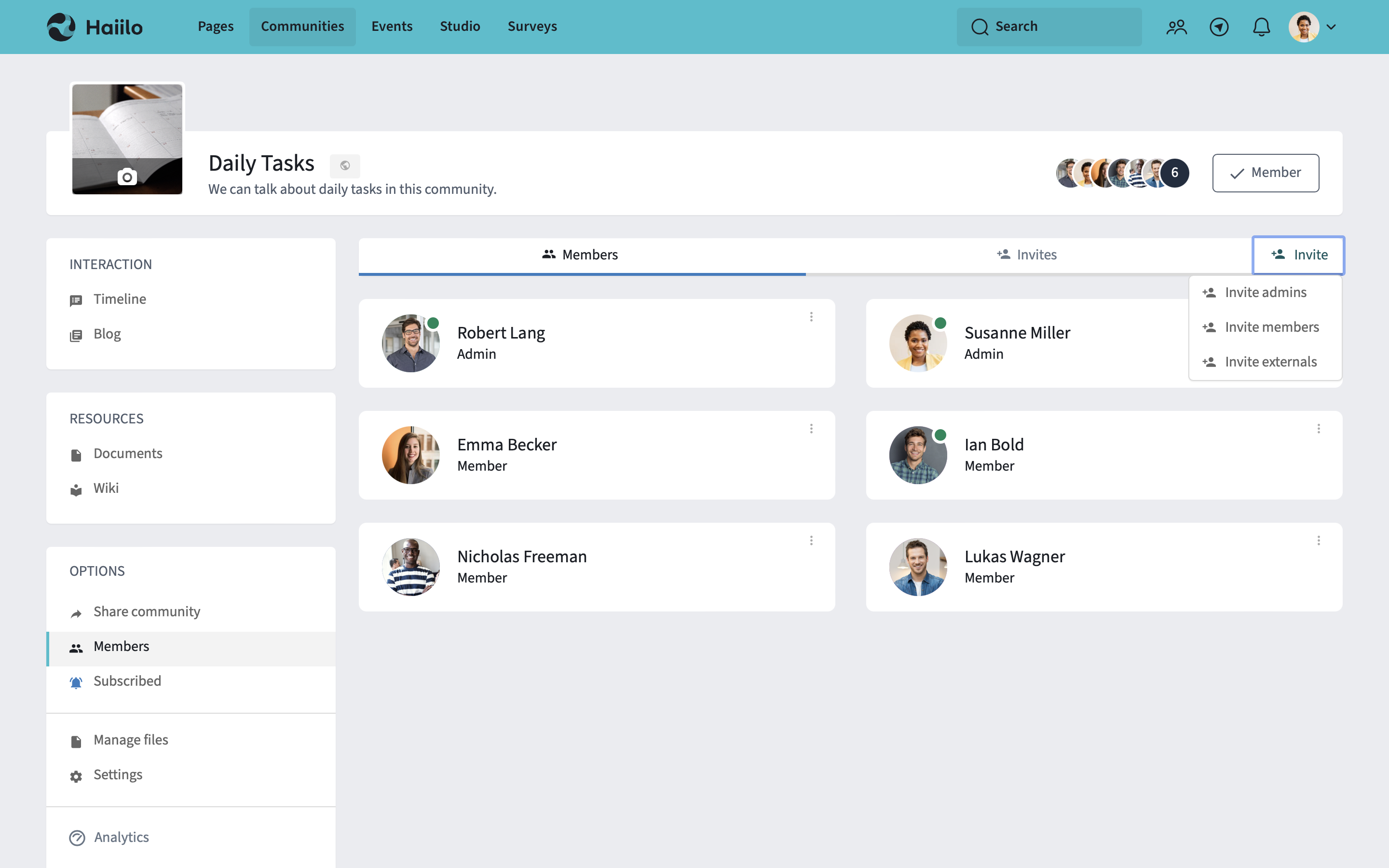Toggle the Member membership button

coord(1265,173)
